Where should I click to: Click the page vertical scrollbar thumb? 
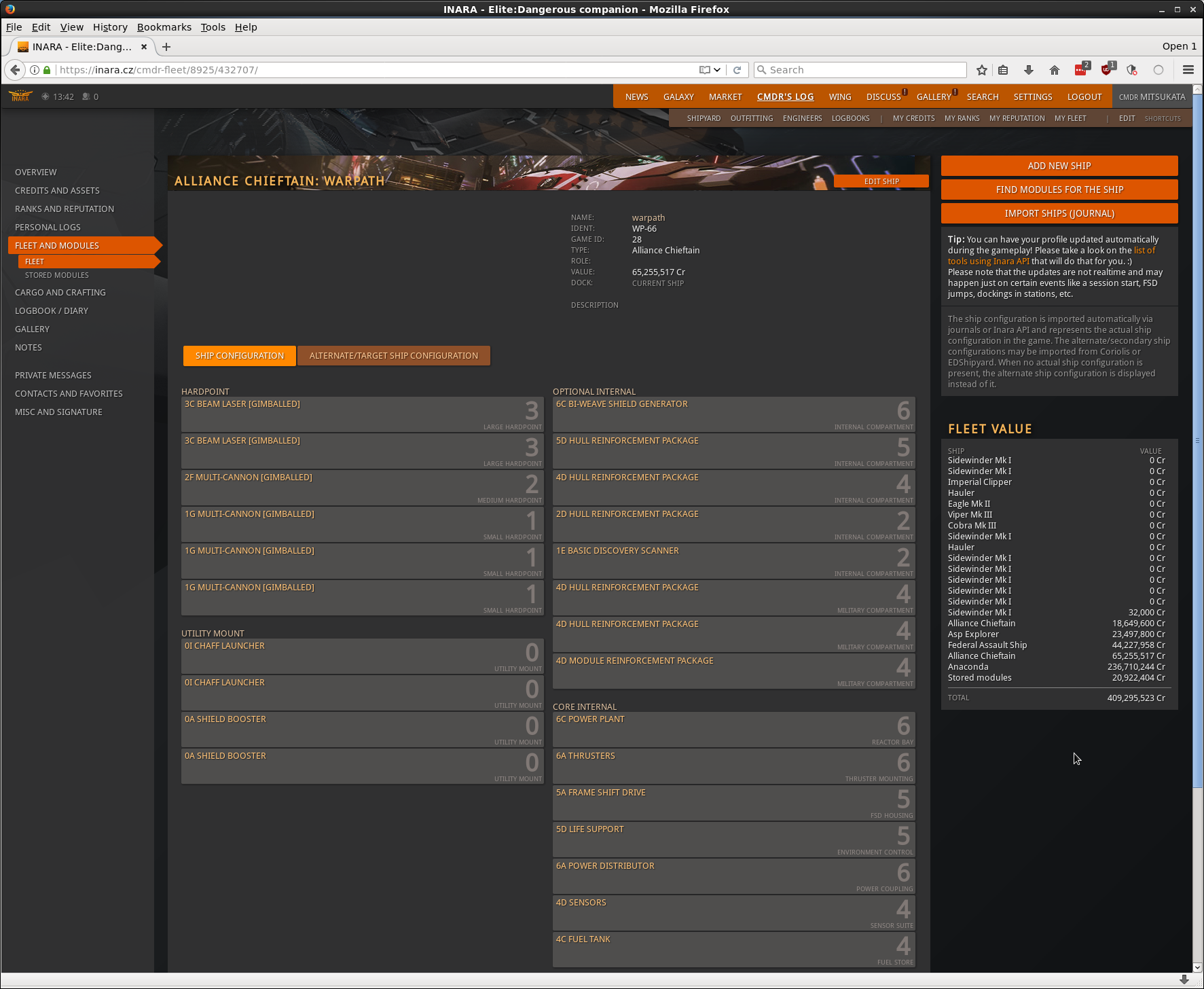(1197, 442)
